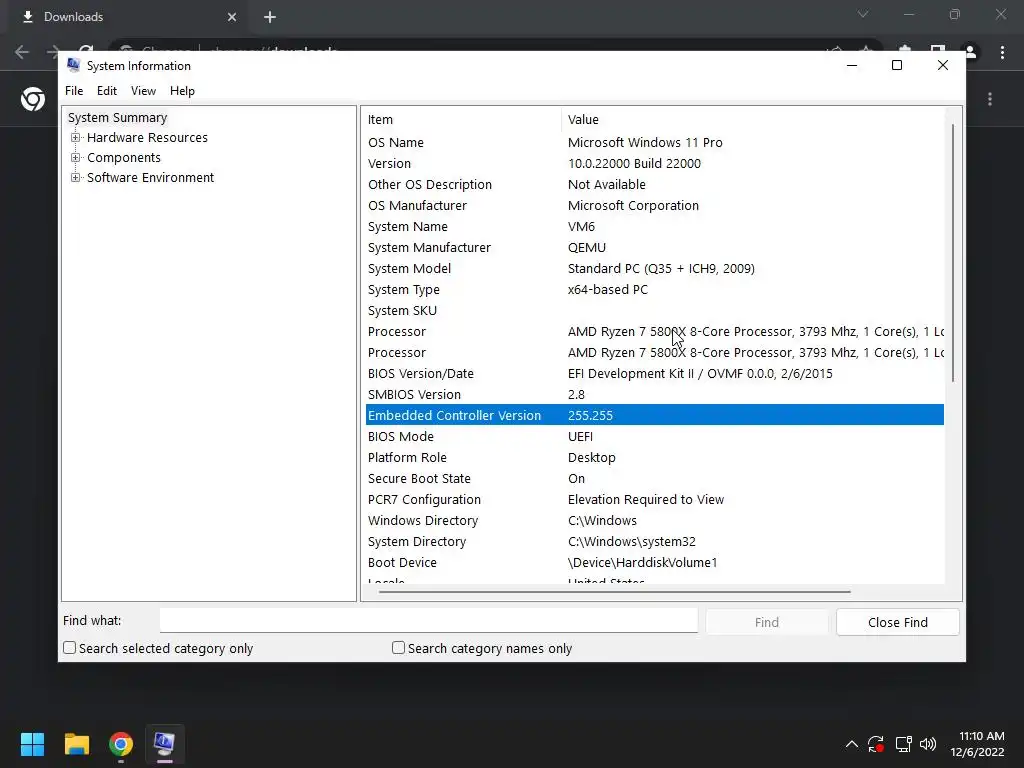Click the System Information title bar icon
Screen dimensions: 1024x768
coord(74,65)
